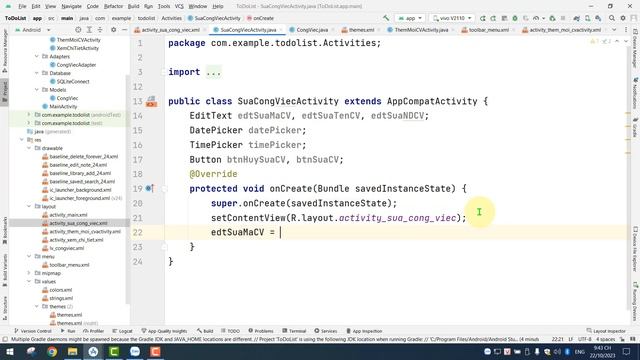640x360 pixels.
Task: Click Expand All in project panel
Action: pyautogui.click(x=89, y=30)
